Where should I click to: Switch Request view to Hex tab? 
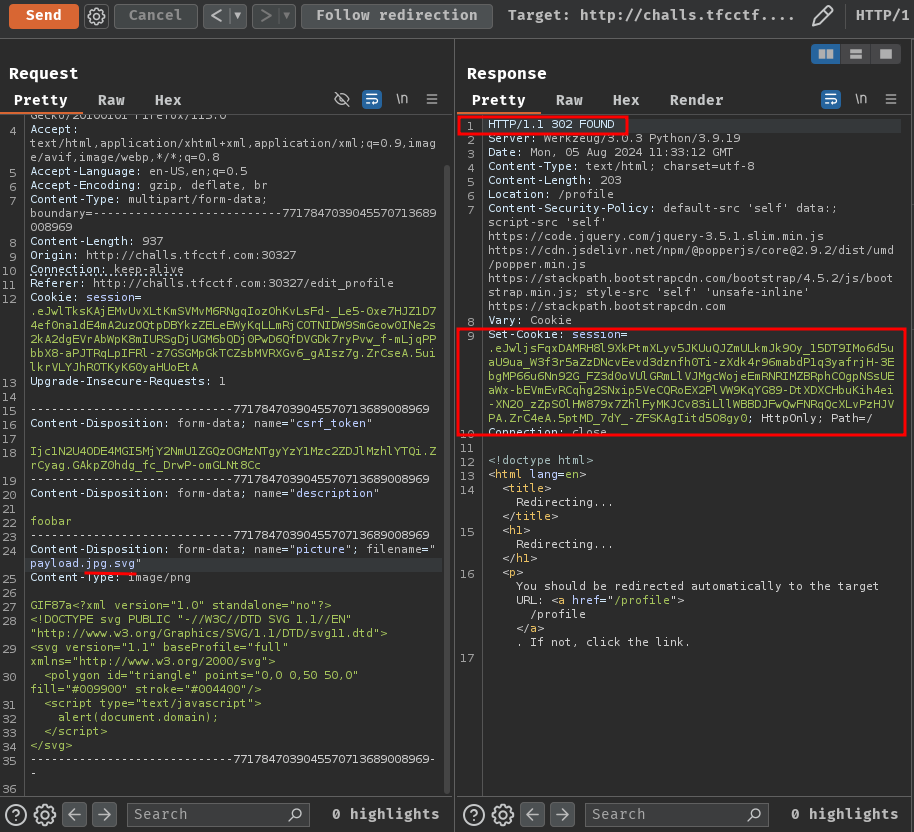tap(168, 100)
